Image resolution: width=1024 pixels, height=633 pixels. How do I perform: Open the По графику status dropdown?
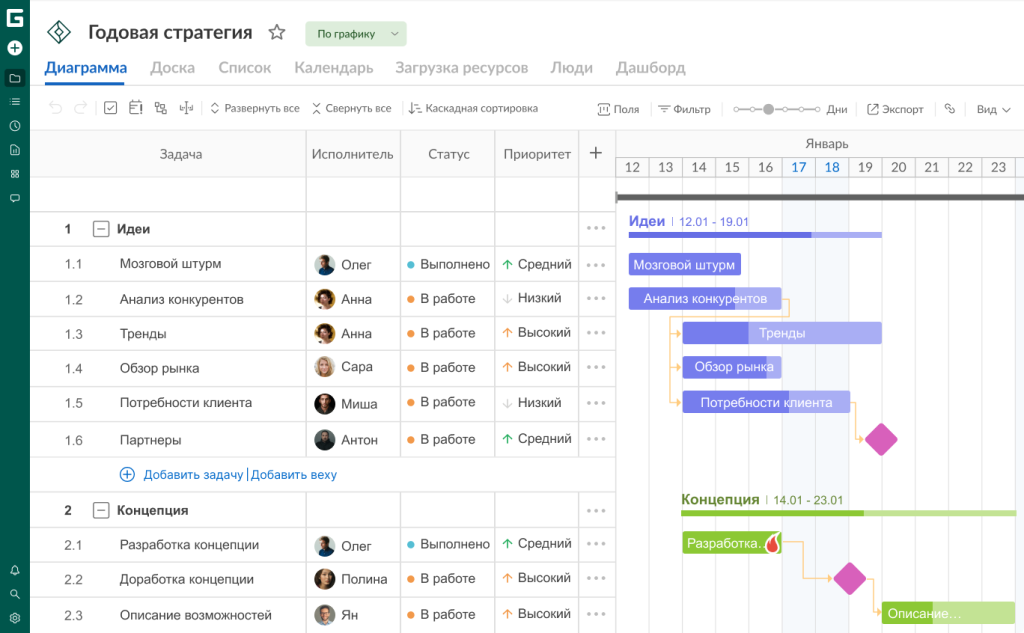tap(356, 34)
